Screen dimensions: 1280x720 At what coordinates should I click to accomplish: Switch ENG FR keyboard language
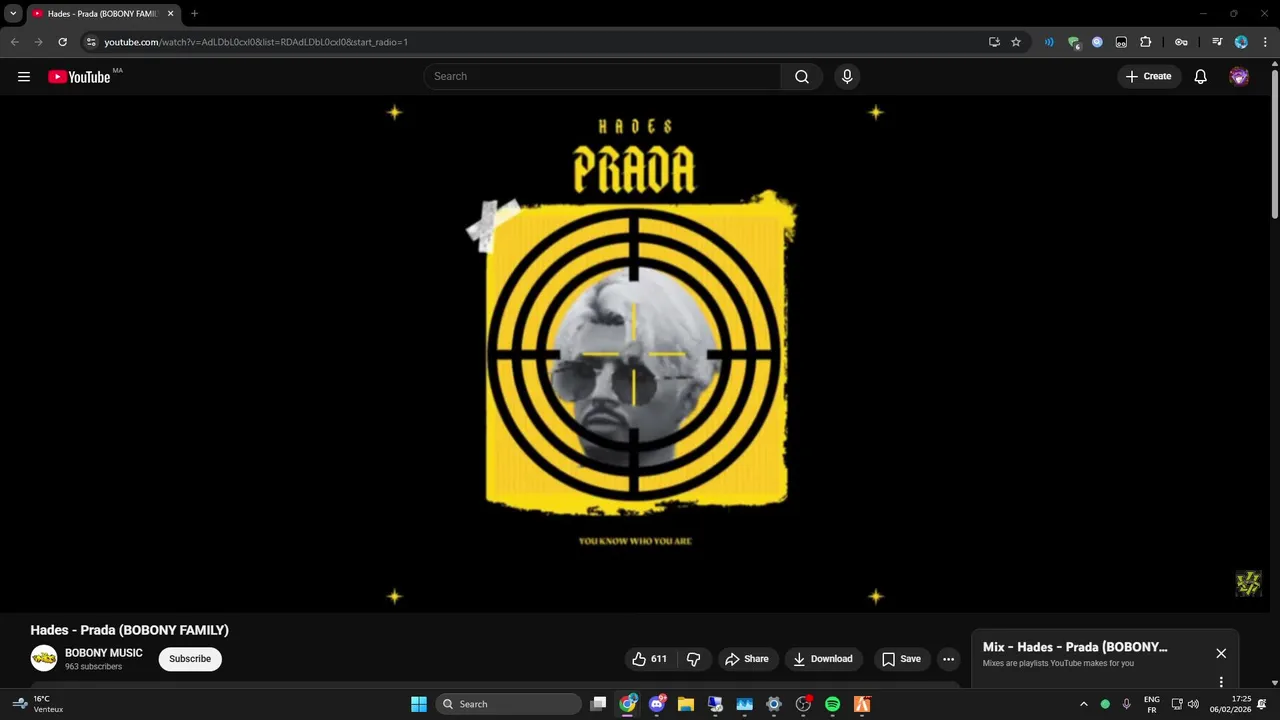point(1152,704)
